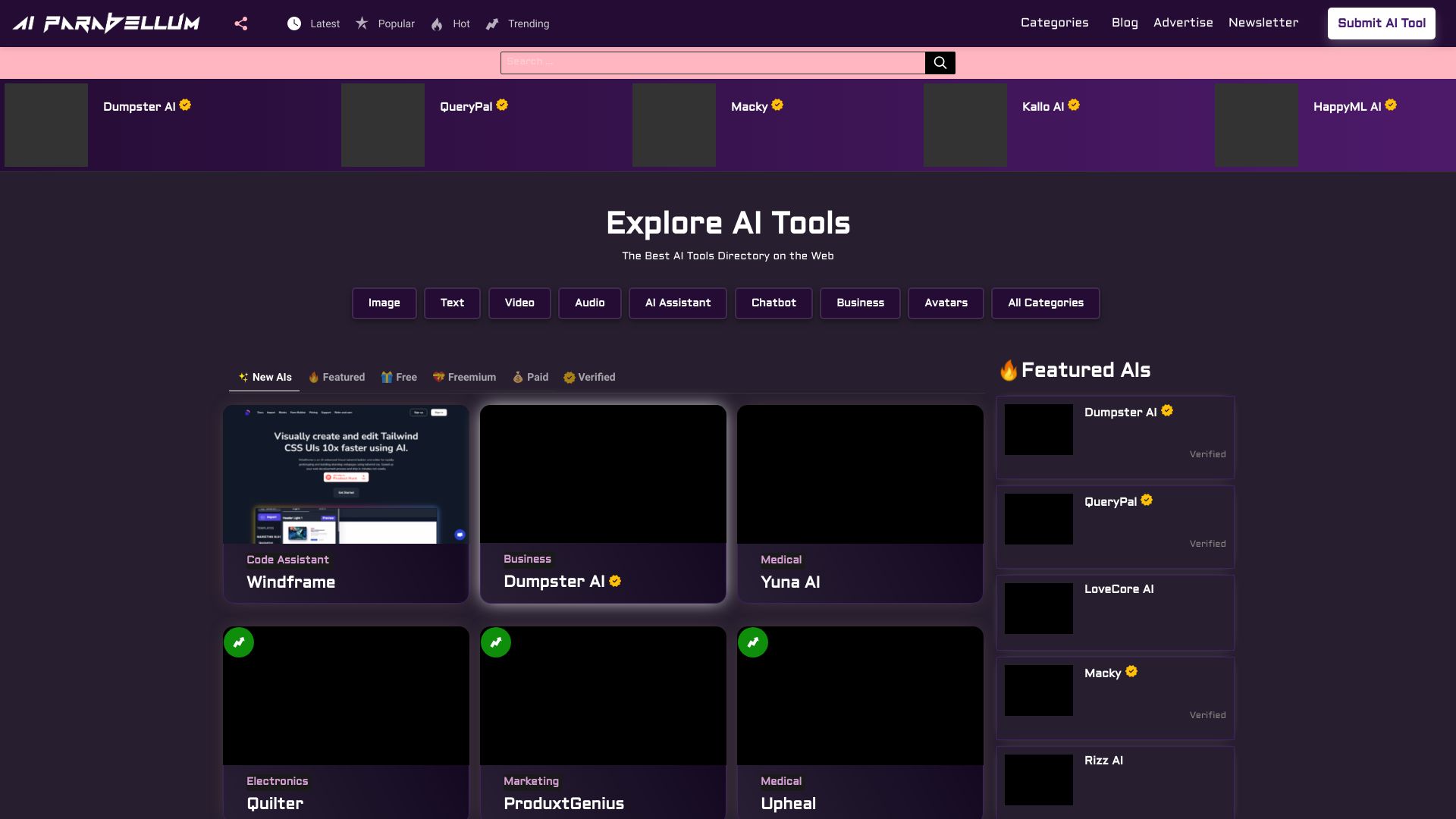The width and height of the screenshot is (1456, 819).
Task: Expand All Categories filter button
Action: pos(1046,302)
